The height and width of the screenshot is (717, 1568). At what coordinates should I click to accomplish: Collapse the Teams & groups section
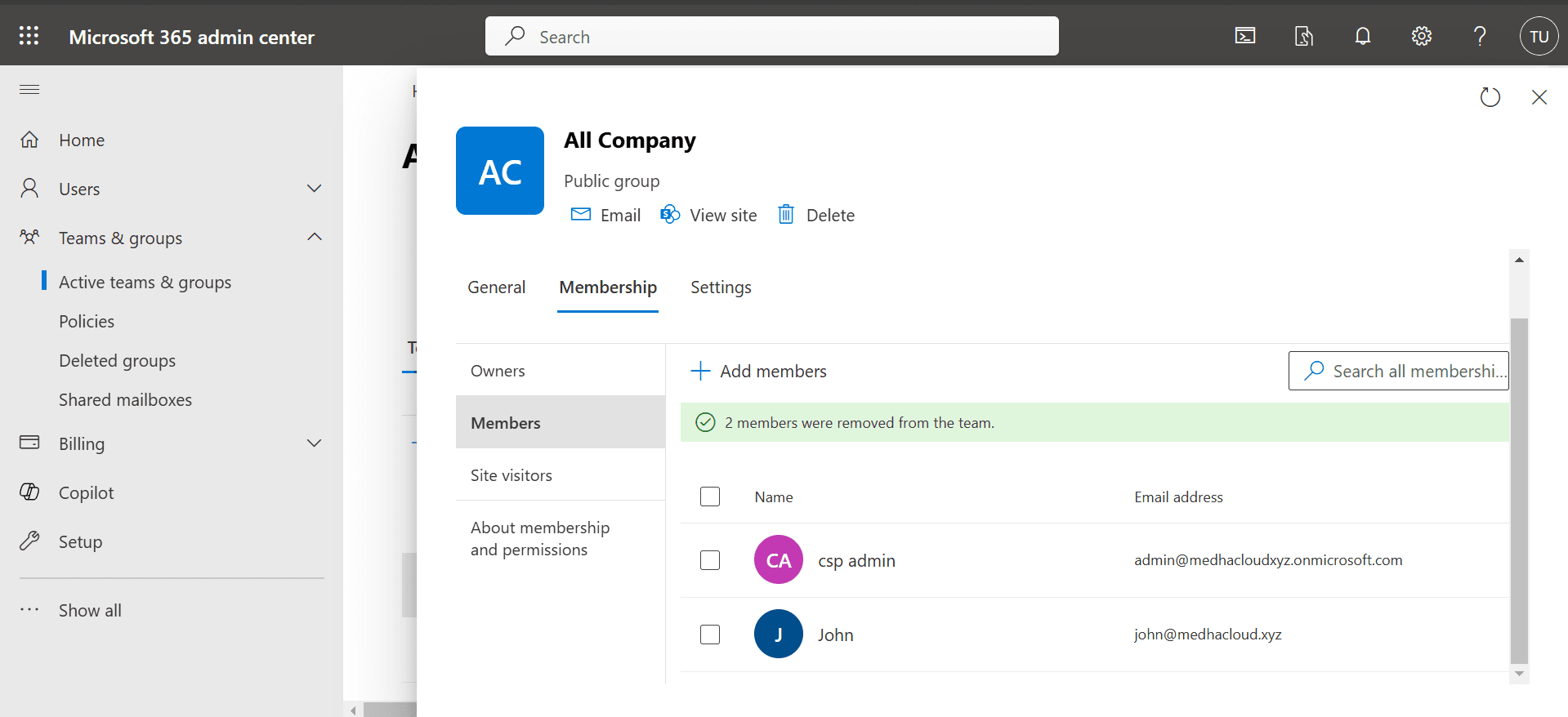pos(314,238)
